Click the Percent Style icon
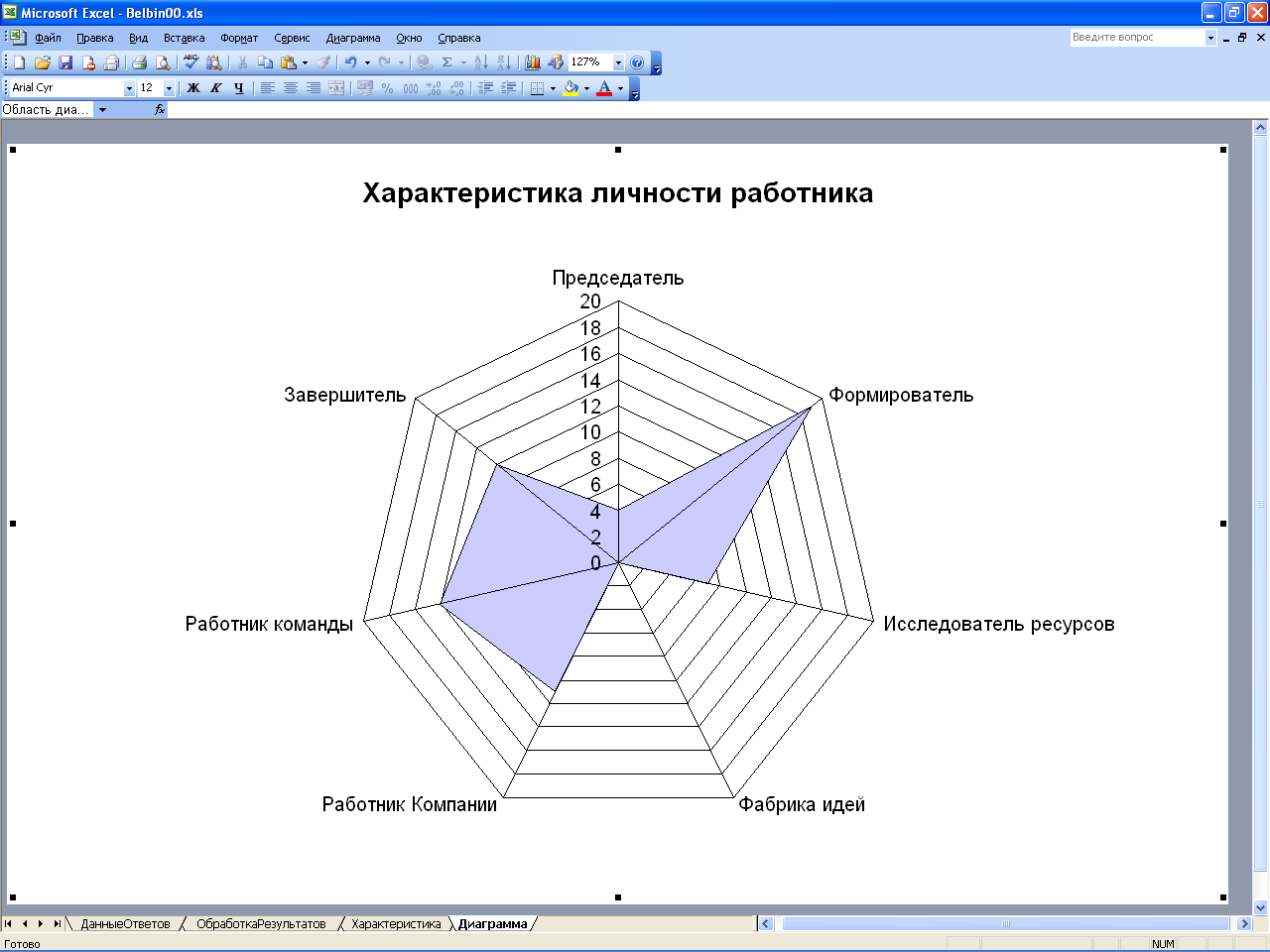 pos(387,88)
